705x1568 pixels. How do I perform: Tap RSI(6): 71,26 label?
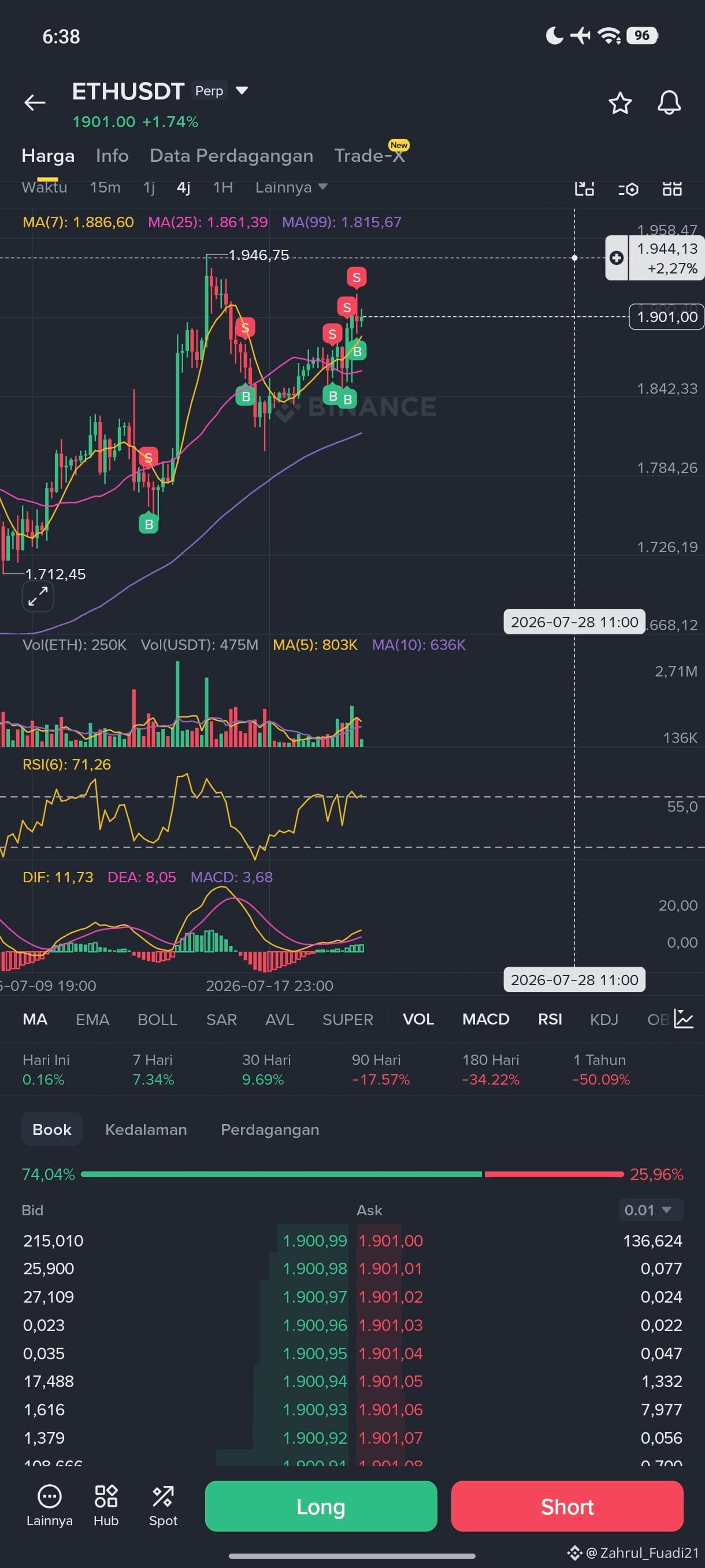(x=66, y=764)
